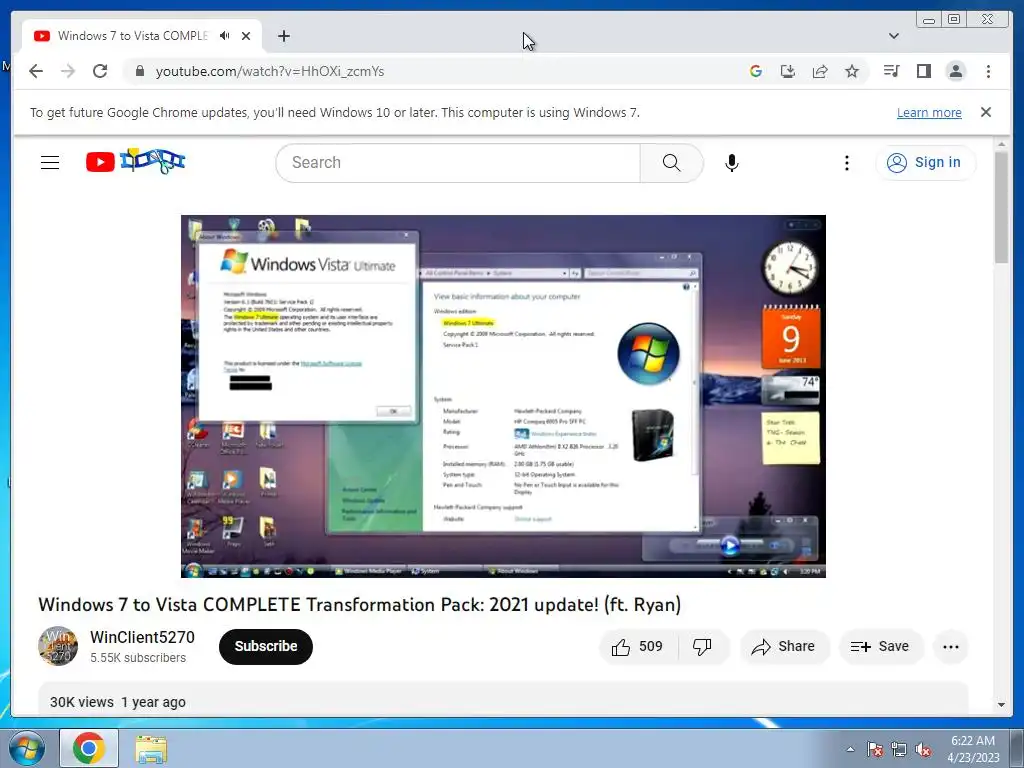Expand the tab search dropdown
The image size is (1024, 768).
893,36
